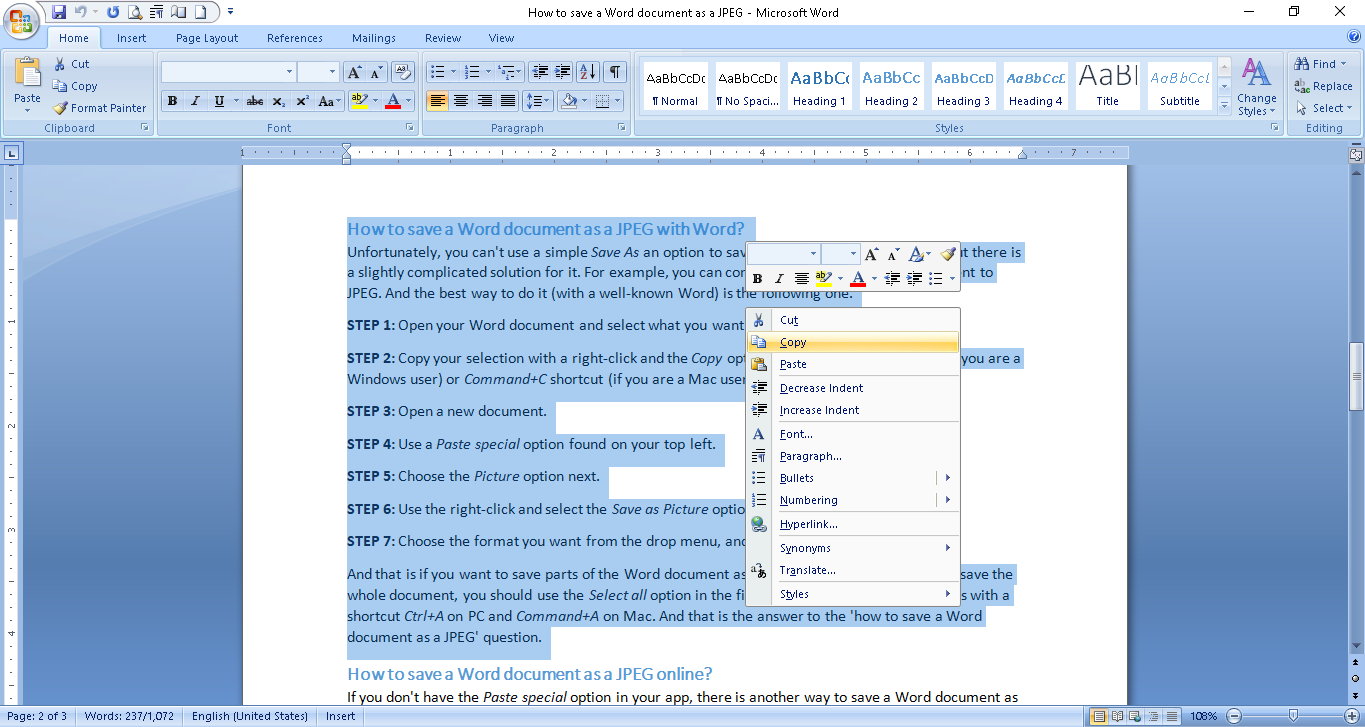The height and width of the screenshot is (727, 1365).
Task: Click the Sort icon in Paragraph group
Action: 588,72
